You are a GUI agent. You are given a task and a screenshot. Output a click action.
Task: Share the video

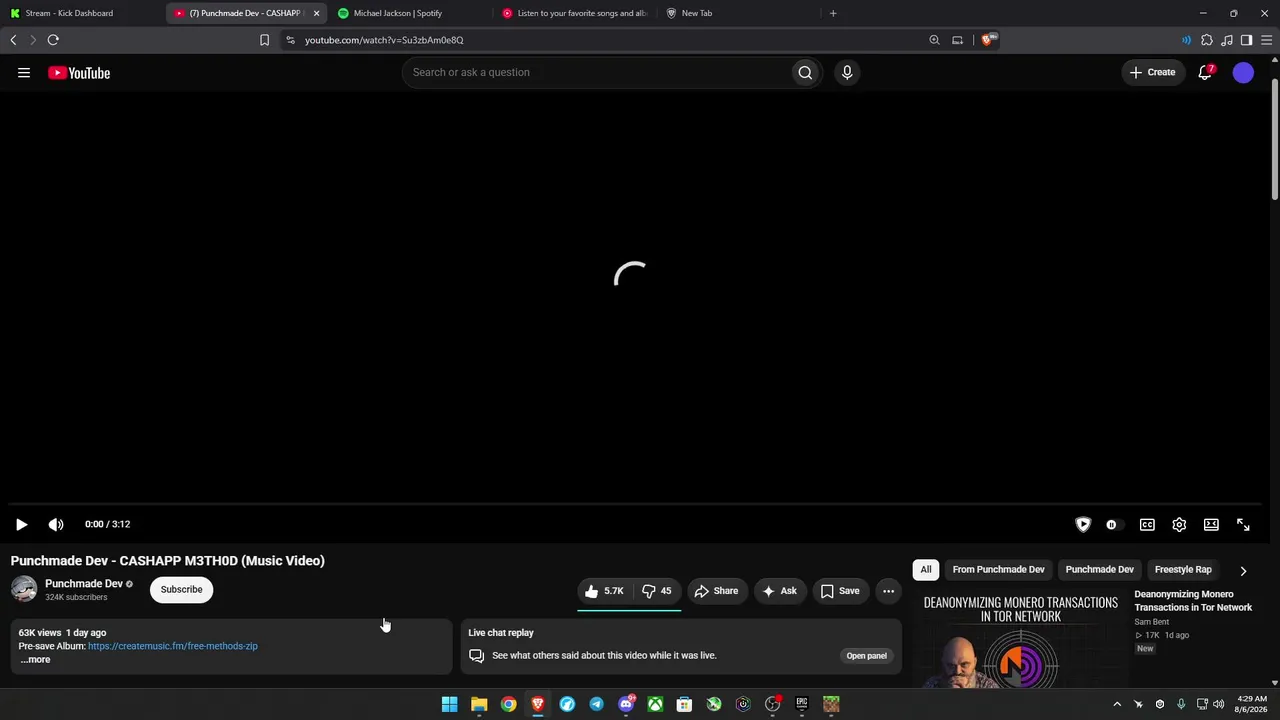click(x=717, y=591)
